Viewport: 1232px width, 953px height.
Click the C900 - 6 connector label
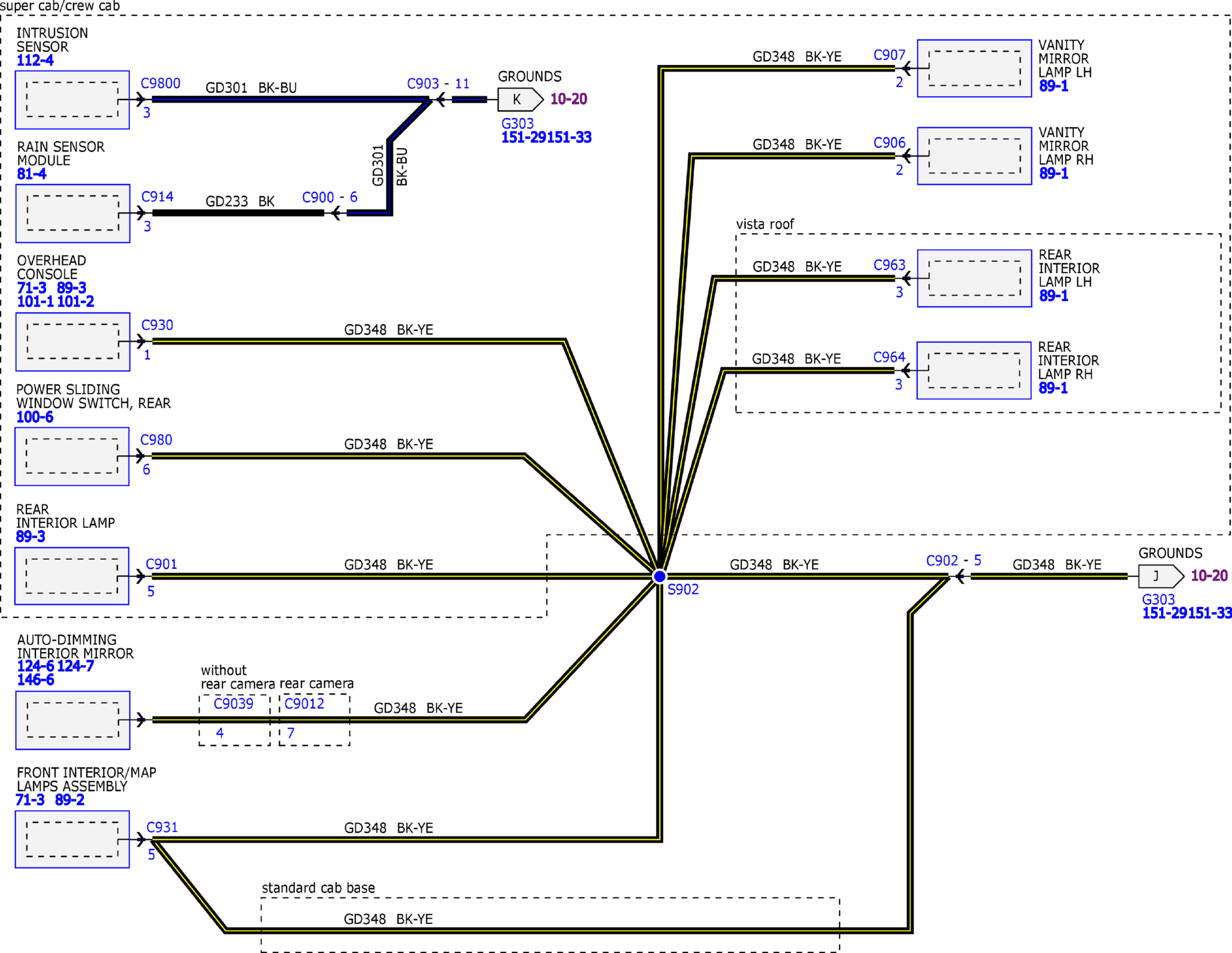(x=330, y=197)
